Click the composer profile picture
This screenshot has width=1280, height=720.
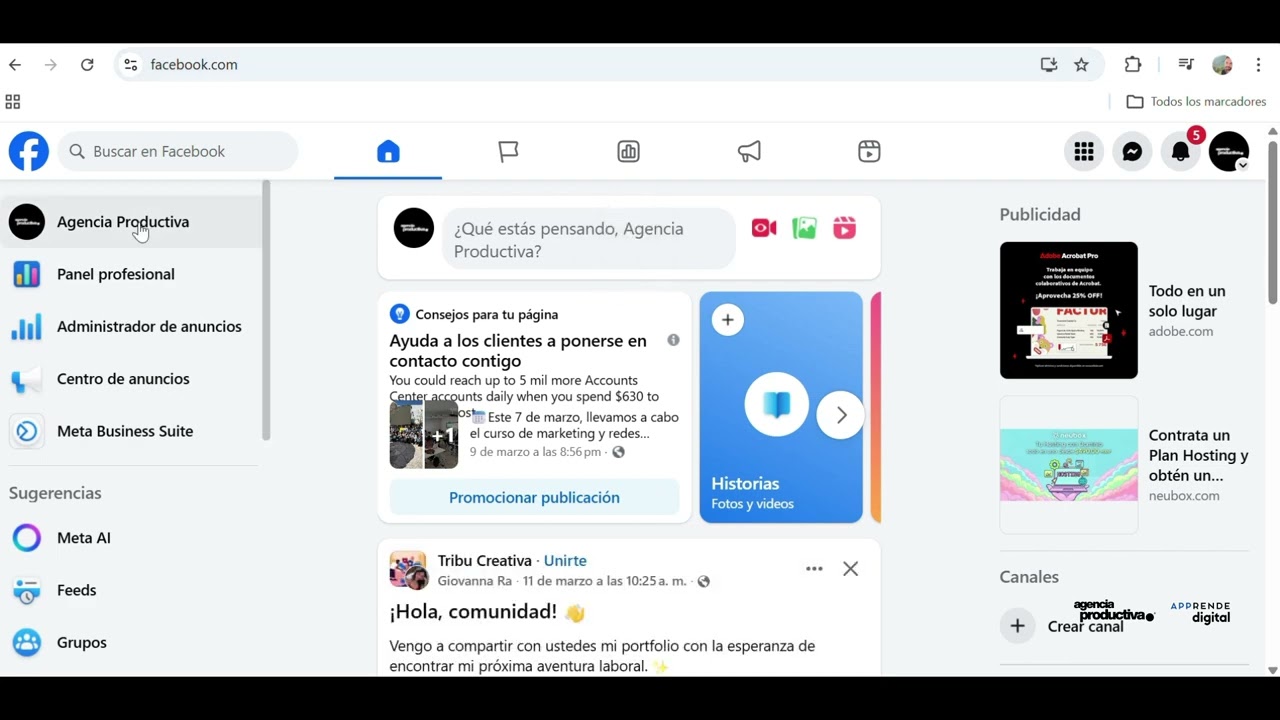[414, 228]
